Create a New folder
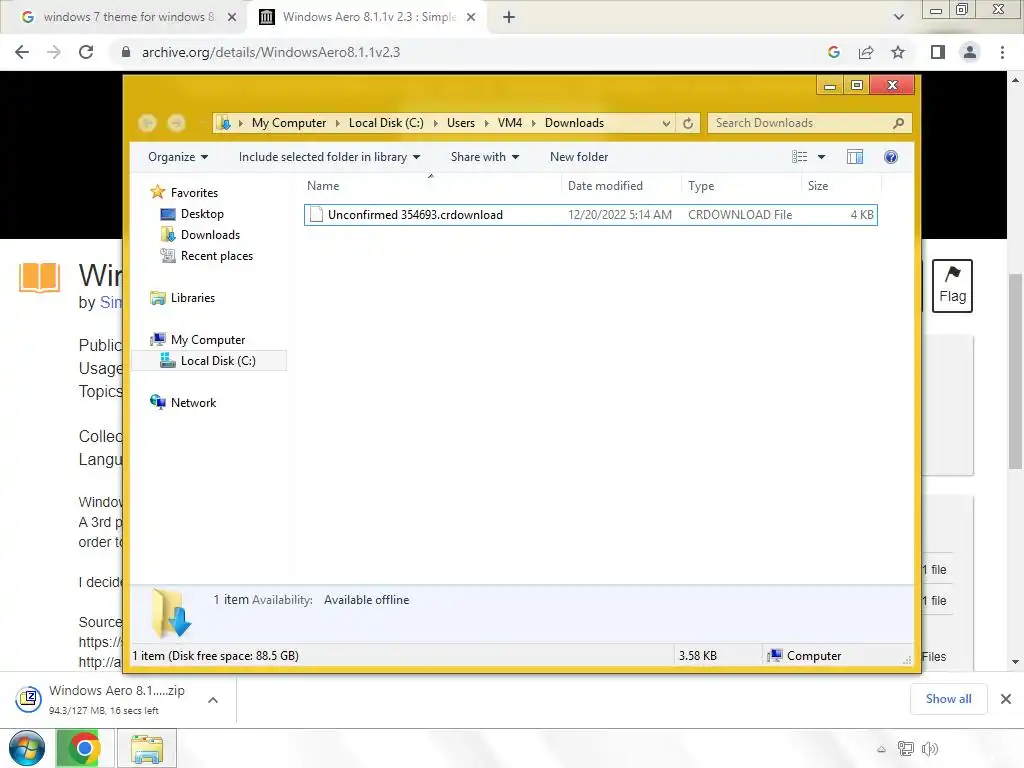Image resolution: width=1024 pixels, height=768 pixels. 579,157
